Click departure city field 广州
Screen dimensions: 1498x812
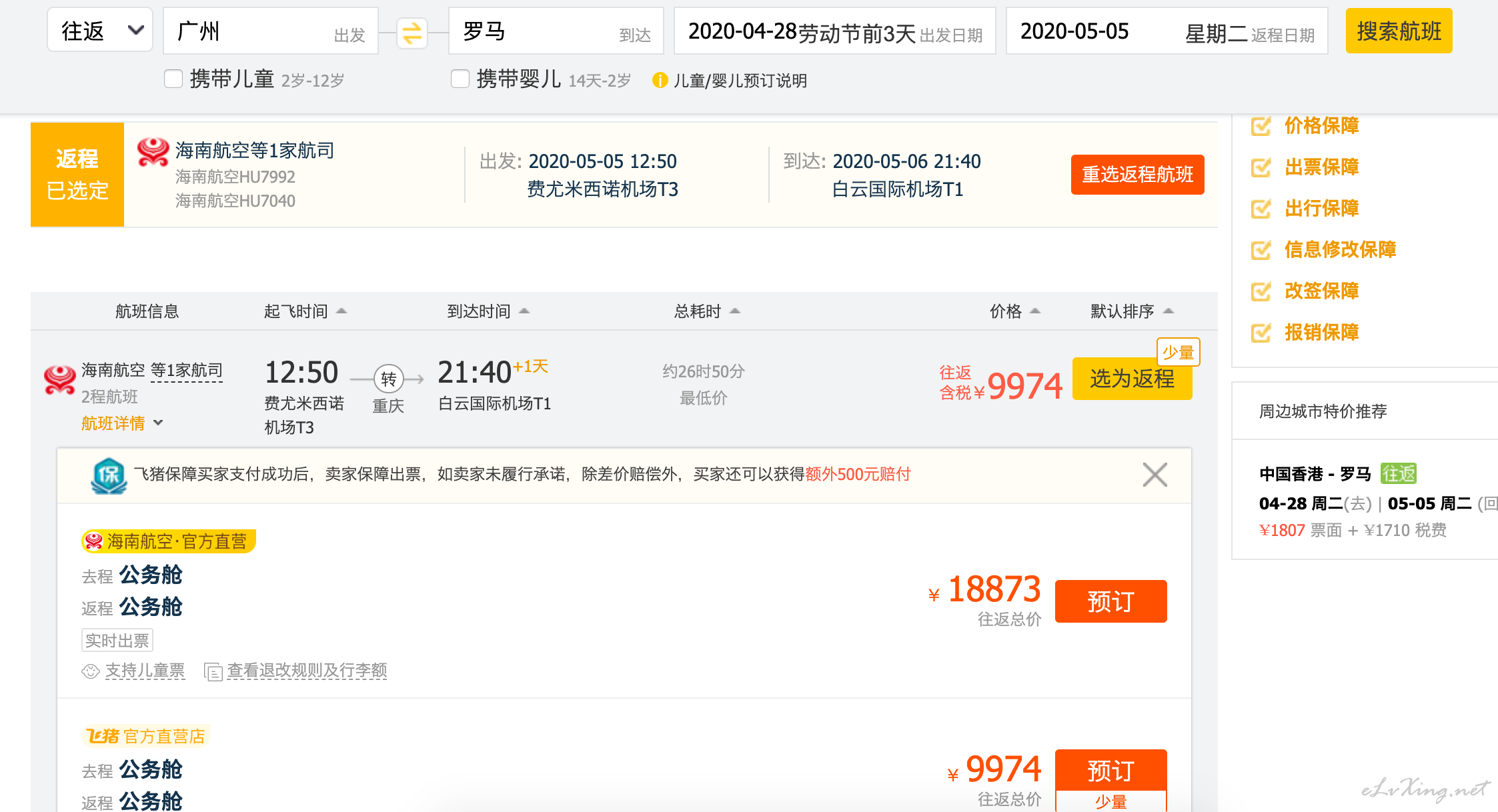click(x=271, y=31)
